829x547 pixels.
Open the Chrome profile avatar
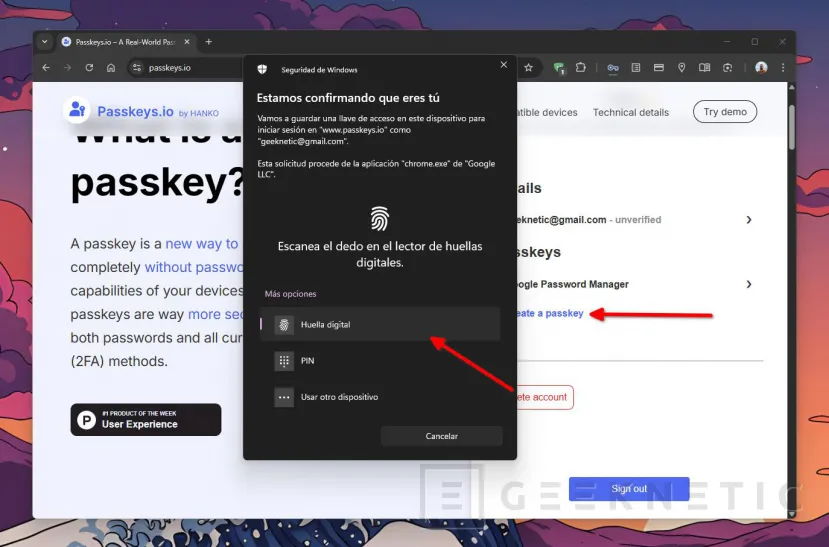761,68
